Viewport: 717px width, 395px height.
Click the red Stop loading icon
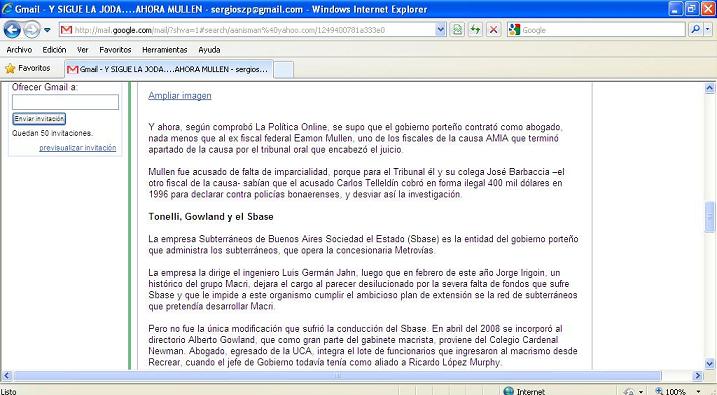(493, 30)
